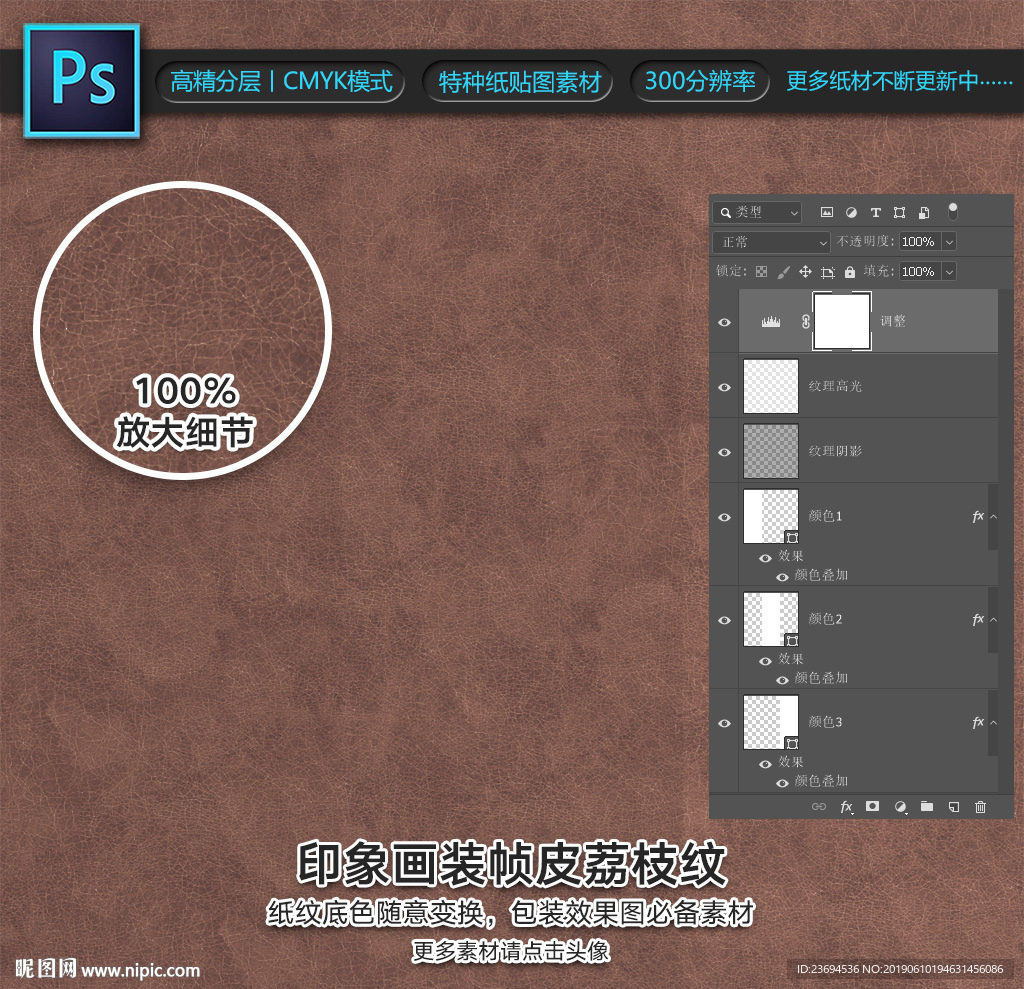The image size is (1024, 989).
Task: Click the fx badge on 颜色3 layer
Action: (x=978, y=722)
